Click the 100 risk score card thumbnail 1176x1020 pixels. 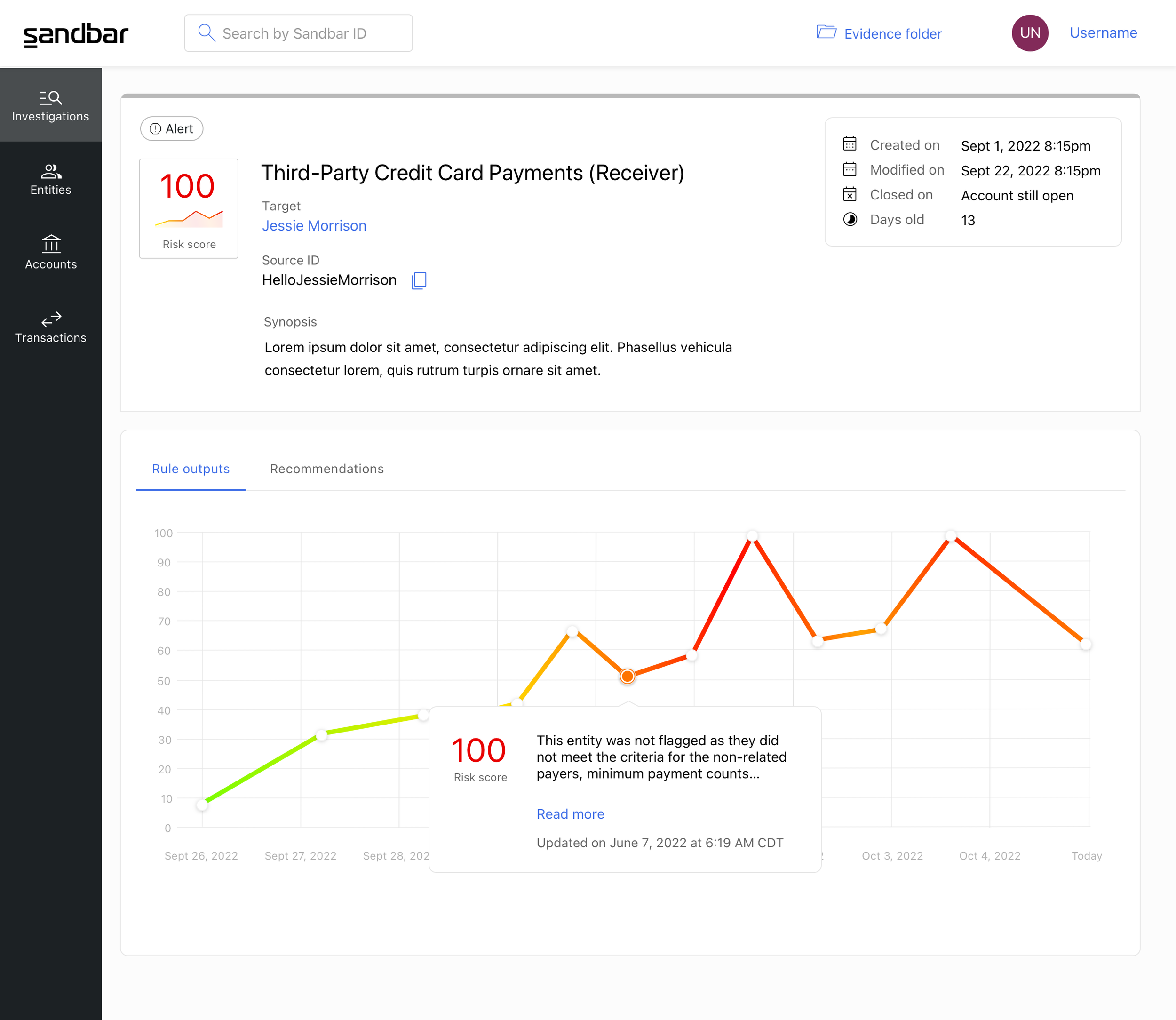tap(189, 208)
